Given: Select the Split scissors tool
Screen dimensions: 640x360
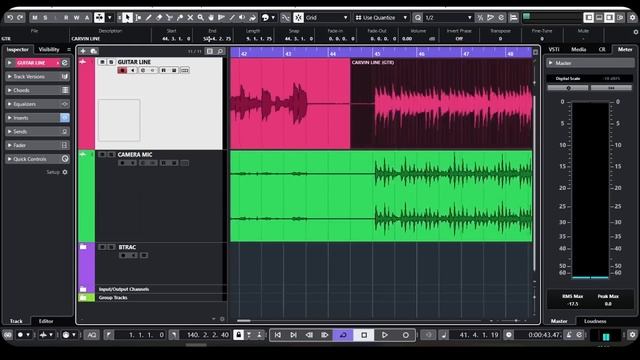Looking at the screenshot, I should coord(169,18).
